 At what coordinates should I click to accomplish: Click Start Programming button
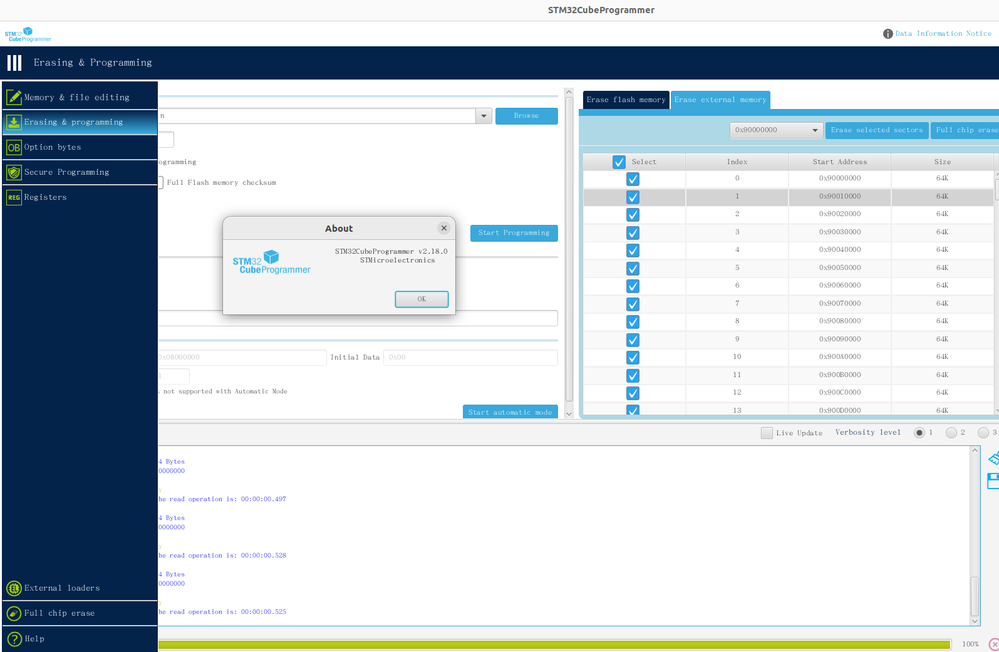514,233
